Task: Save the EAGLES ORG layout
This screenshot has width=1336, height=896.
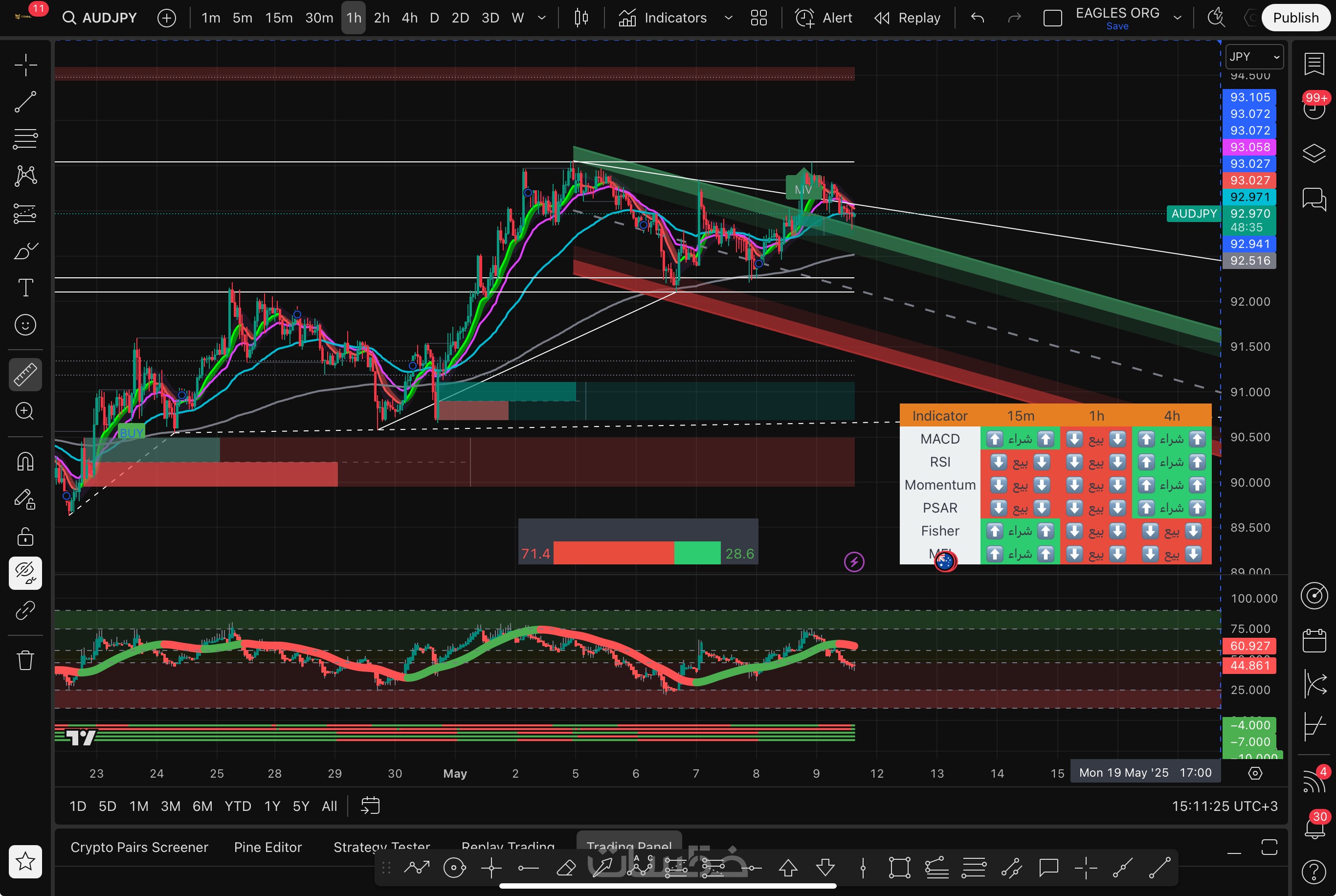Action: point(1117,26)
